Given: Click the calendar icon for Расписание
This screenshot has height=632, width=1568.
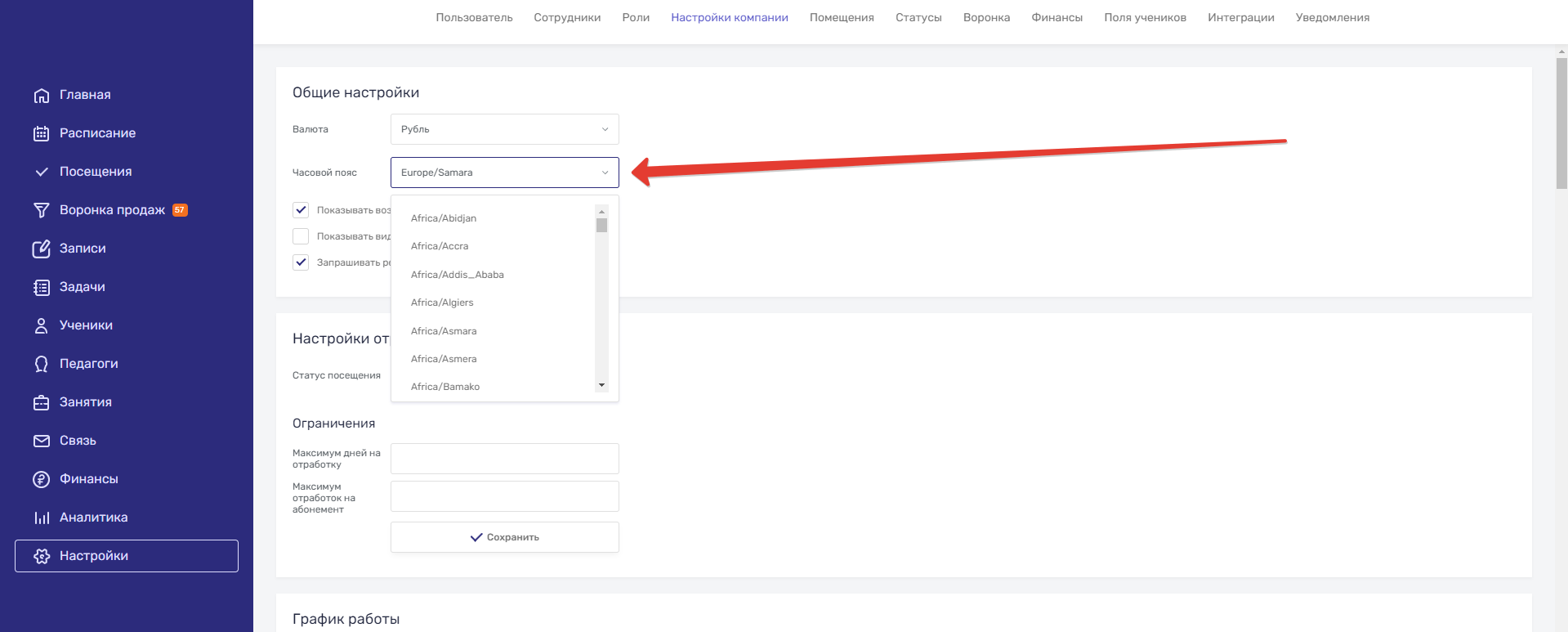Looking at the screenshot, I should coord(42,134).
